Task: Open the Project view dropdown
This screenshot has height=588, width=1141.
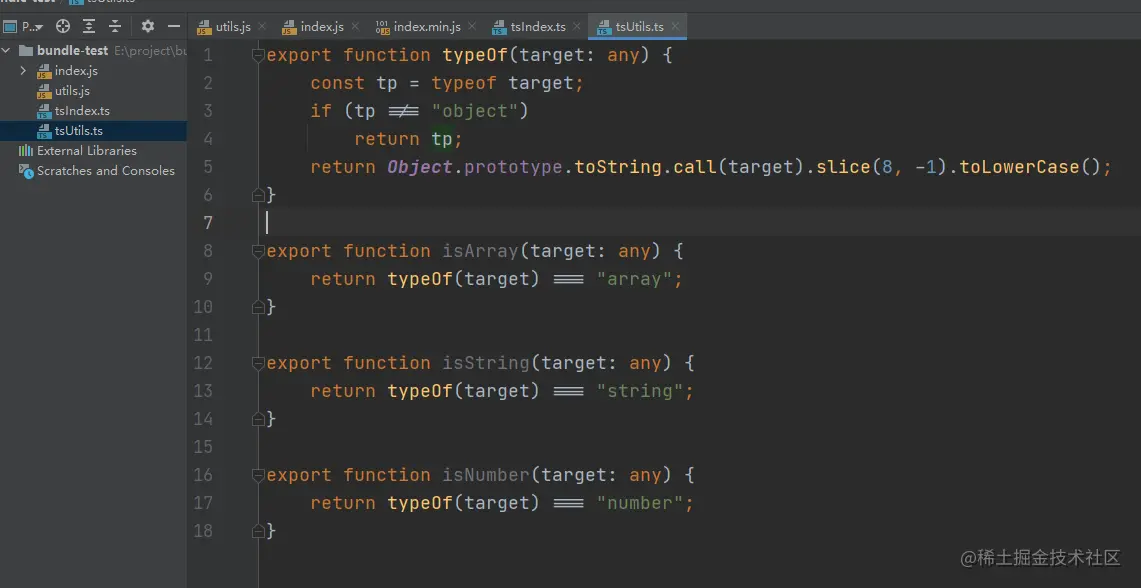Action: coord(24,27)
